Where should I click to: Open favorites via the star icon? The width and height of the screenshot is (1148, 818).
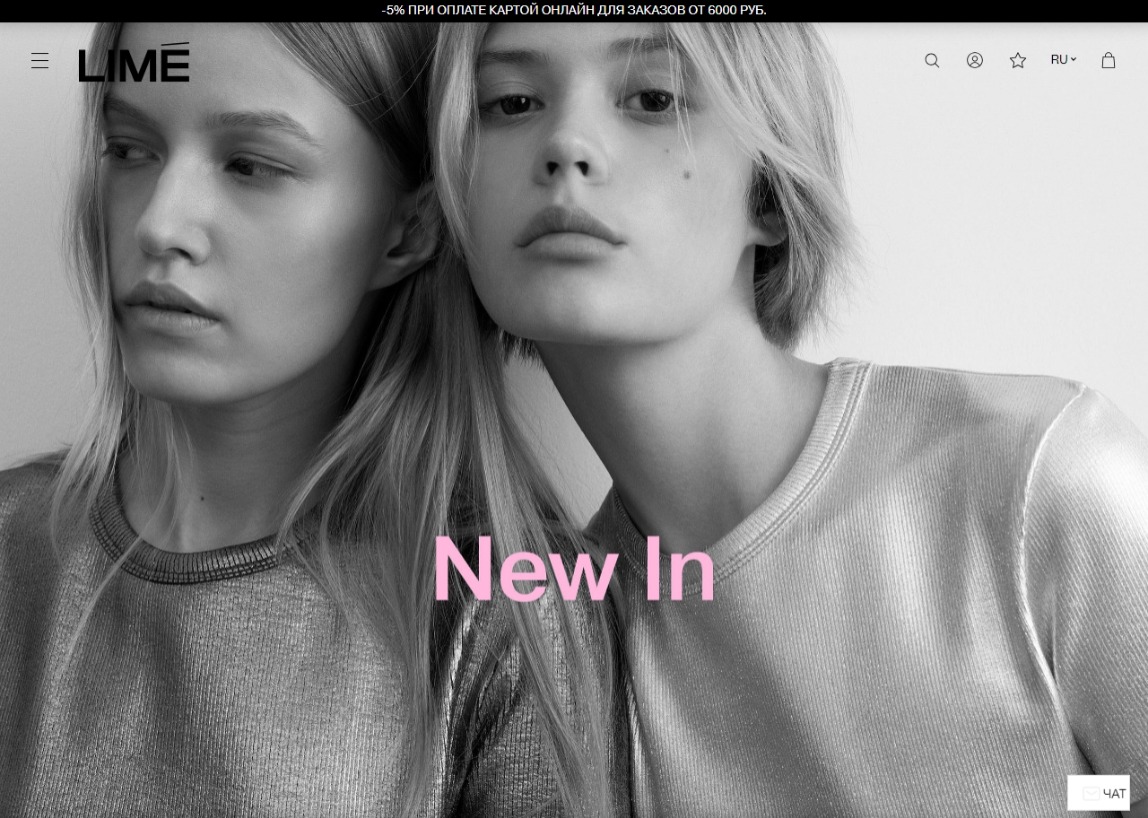(x=1018, y=60)
